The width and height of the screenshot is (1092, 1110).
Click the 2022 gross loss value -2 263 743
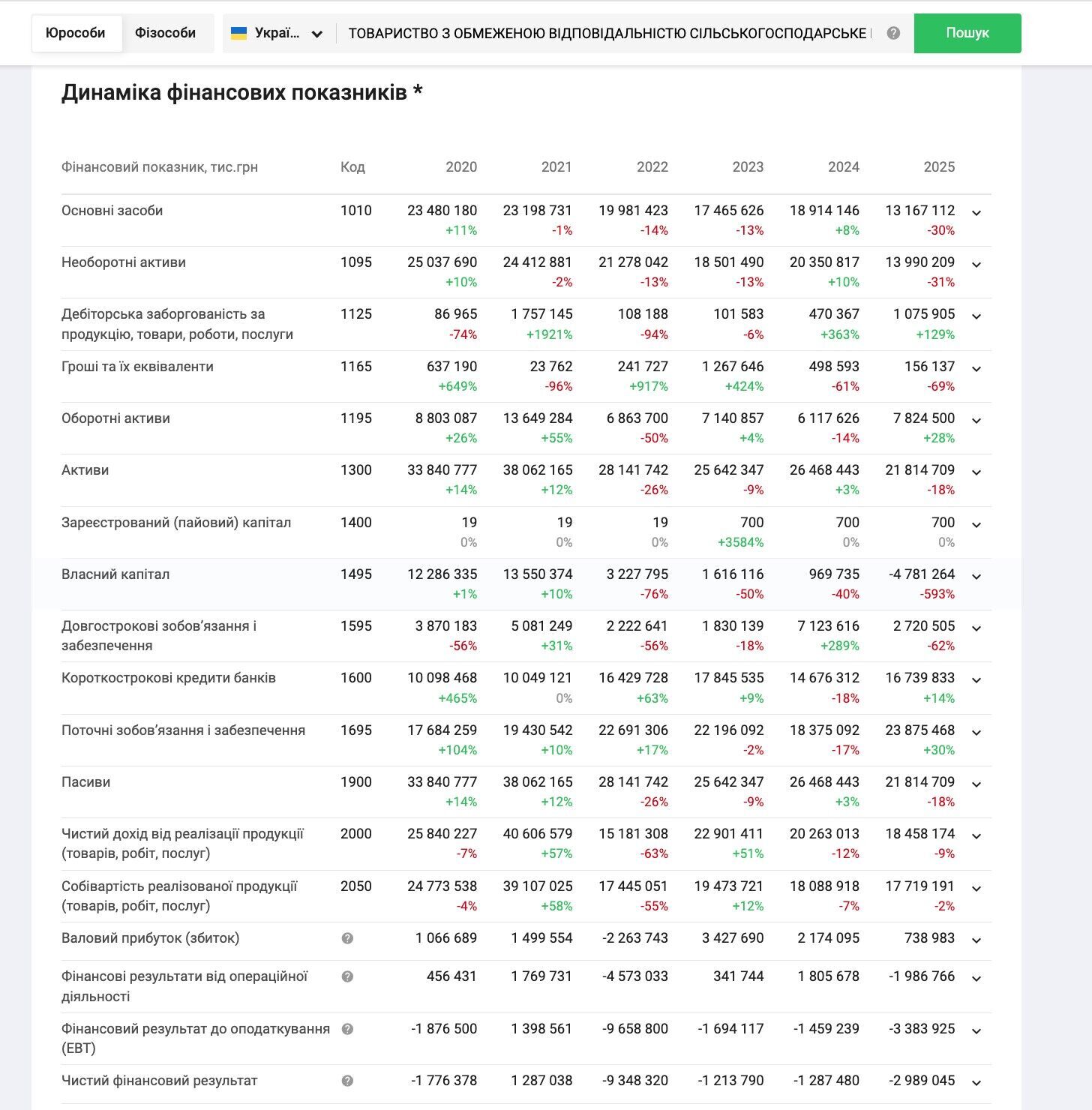point(635,938)
